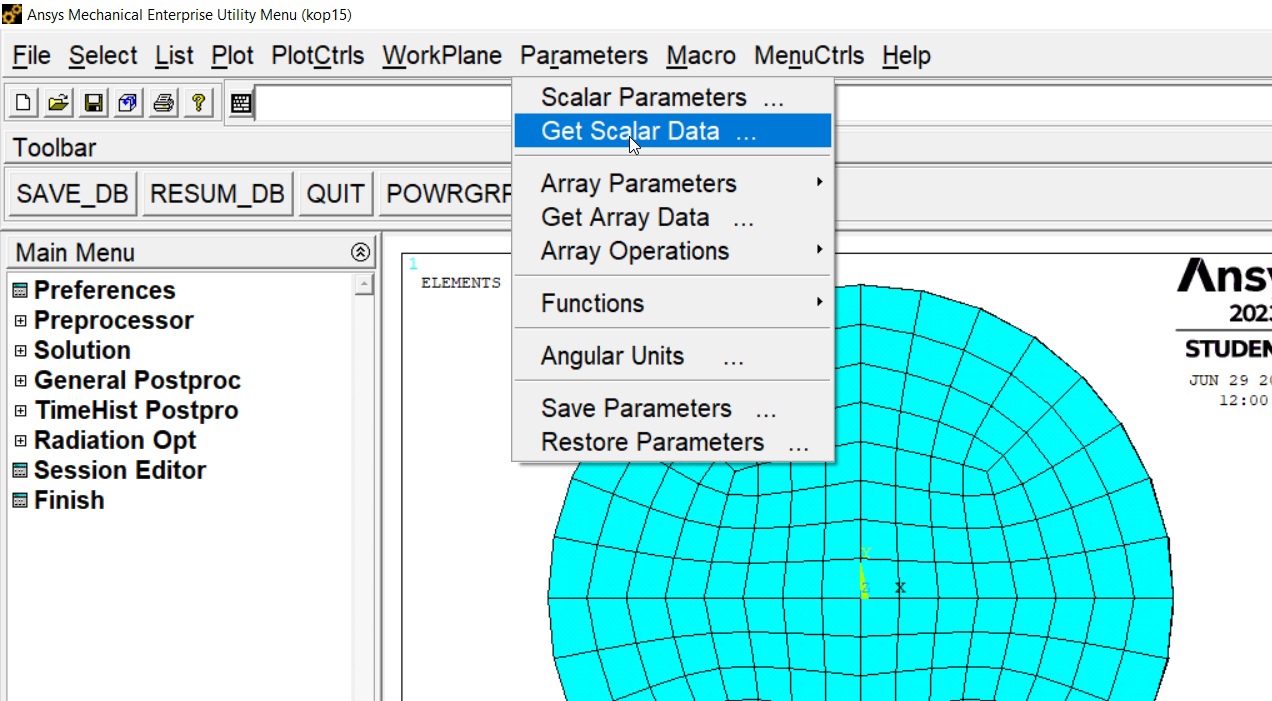Click the Finish item icon

(x=20, y=501)
